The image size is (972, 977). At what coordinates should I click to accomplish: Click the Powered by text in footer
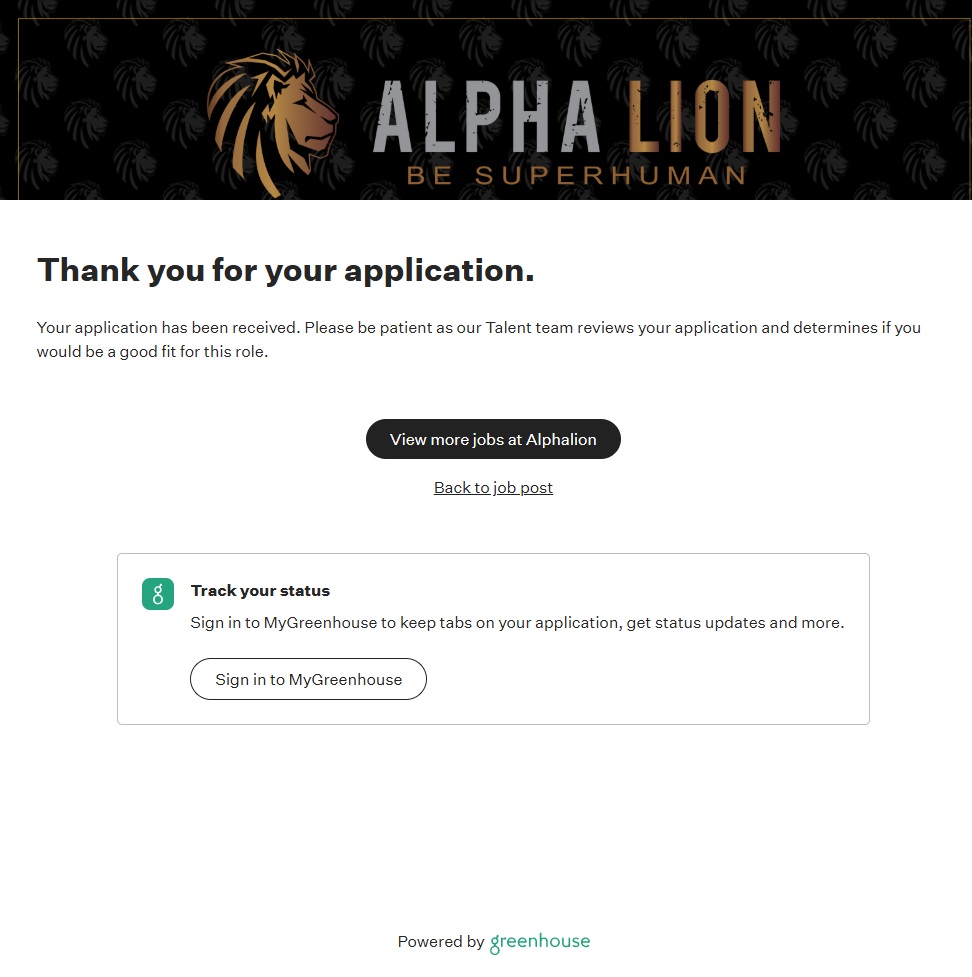point(440,942)
